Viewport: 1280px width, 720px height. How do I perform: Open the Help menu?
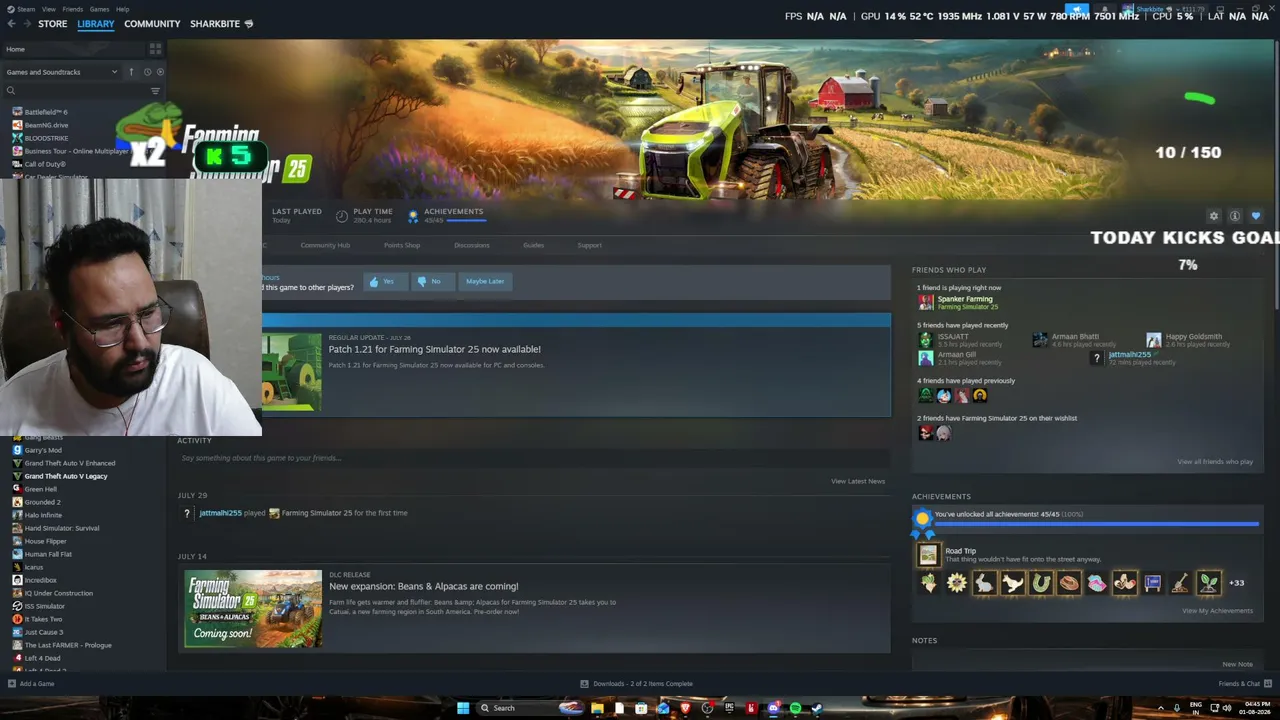coord(122,9)
